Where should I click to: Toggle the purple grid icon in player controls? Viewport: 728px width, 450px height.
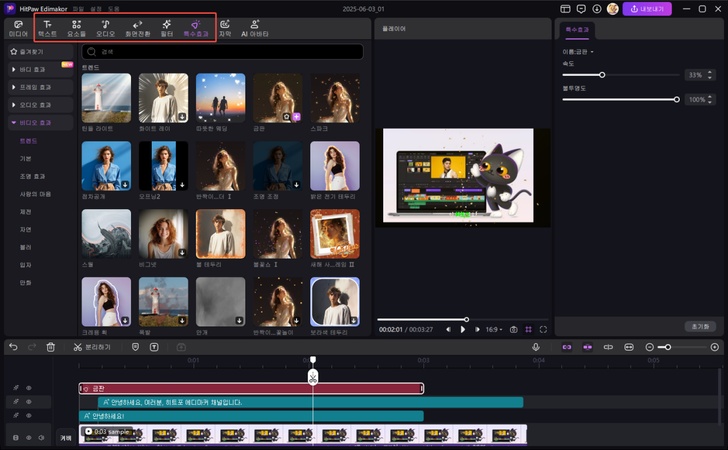tap(528, 329)
